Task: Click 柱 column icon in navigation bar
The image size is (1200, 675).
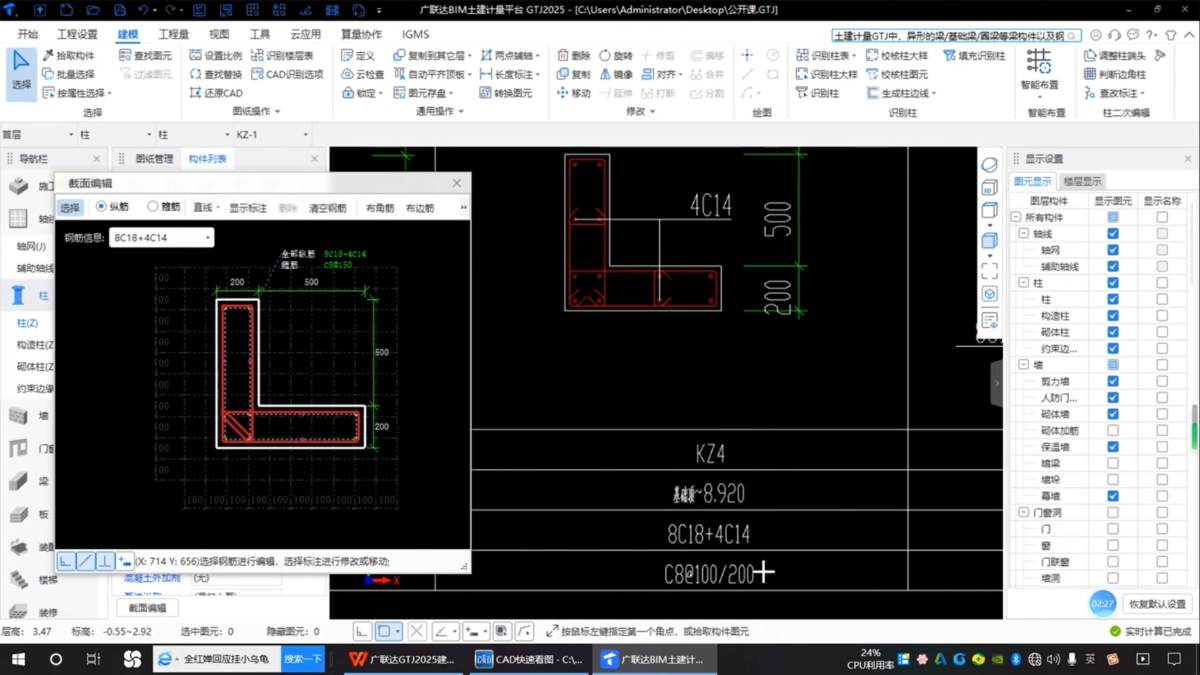Action: click(18, 295)
